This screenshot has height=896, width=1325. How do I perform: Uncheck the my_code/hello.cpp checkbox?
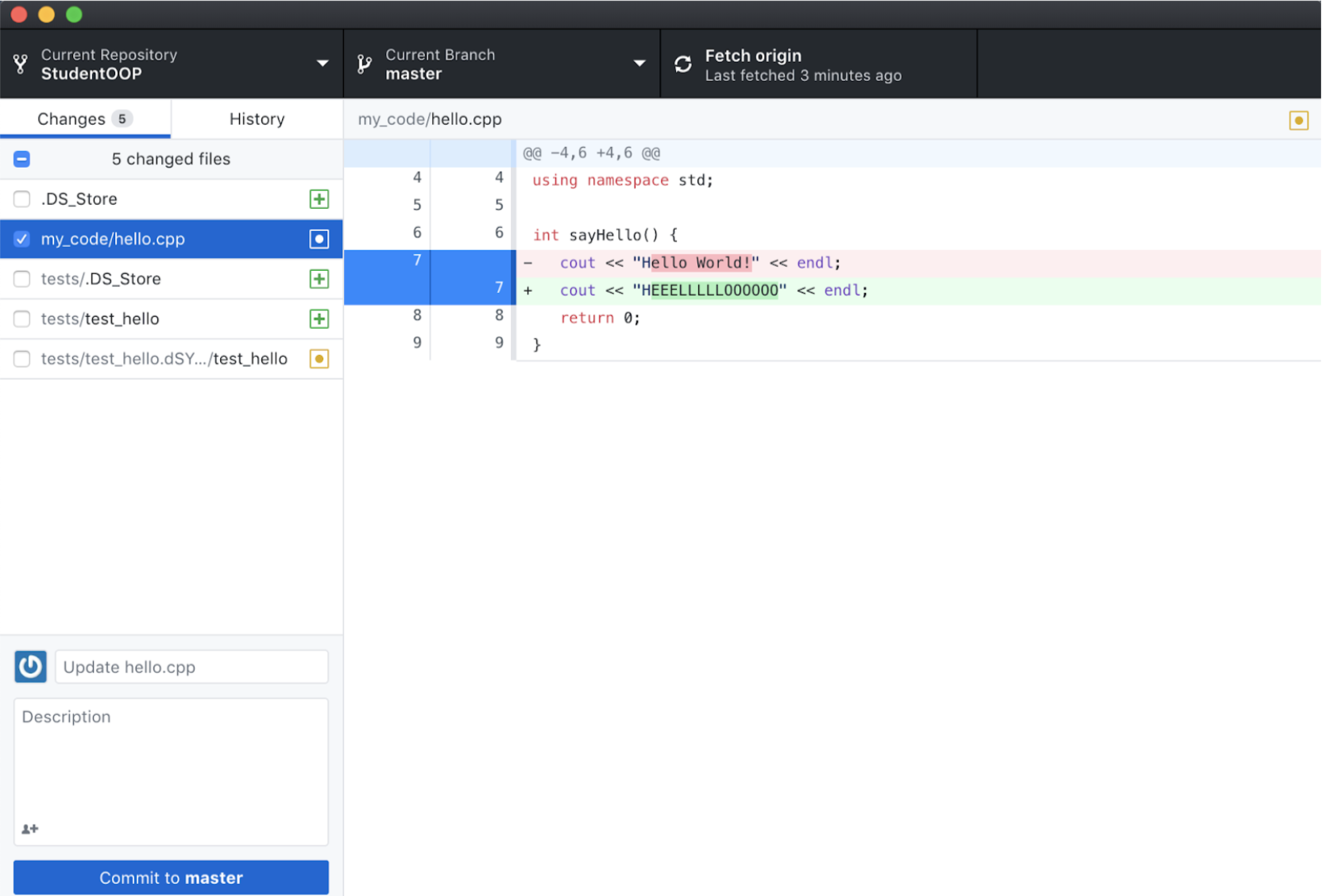[x=22, y=238]
